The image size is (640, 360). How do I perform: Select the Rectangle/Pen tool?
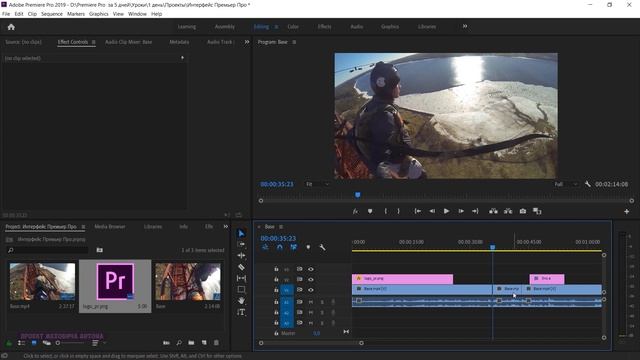point(241,289)
